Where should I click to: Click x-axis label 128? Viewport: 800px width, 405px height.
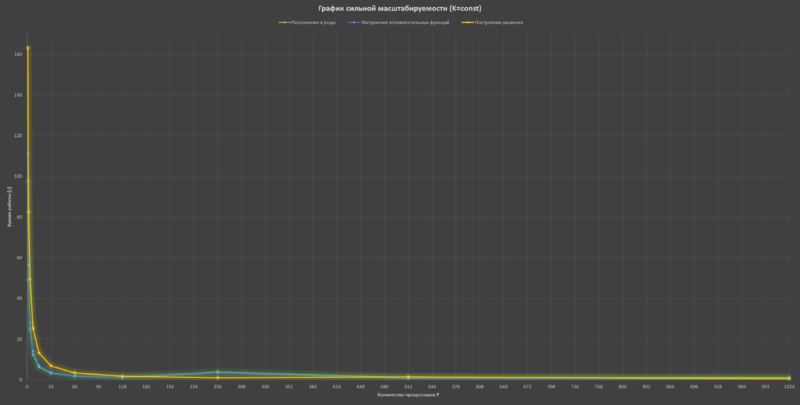[x=122, y=387]
